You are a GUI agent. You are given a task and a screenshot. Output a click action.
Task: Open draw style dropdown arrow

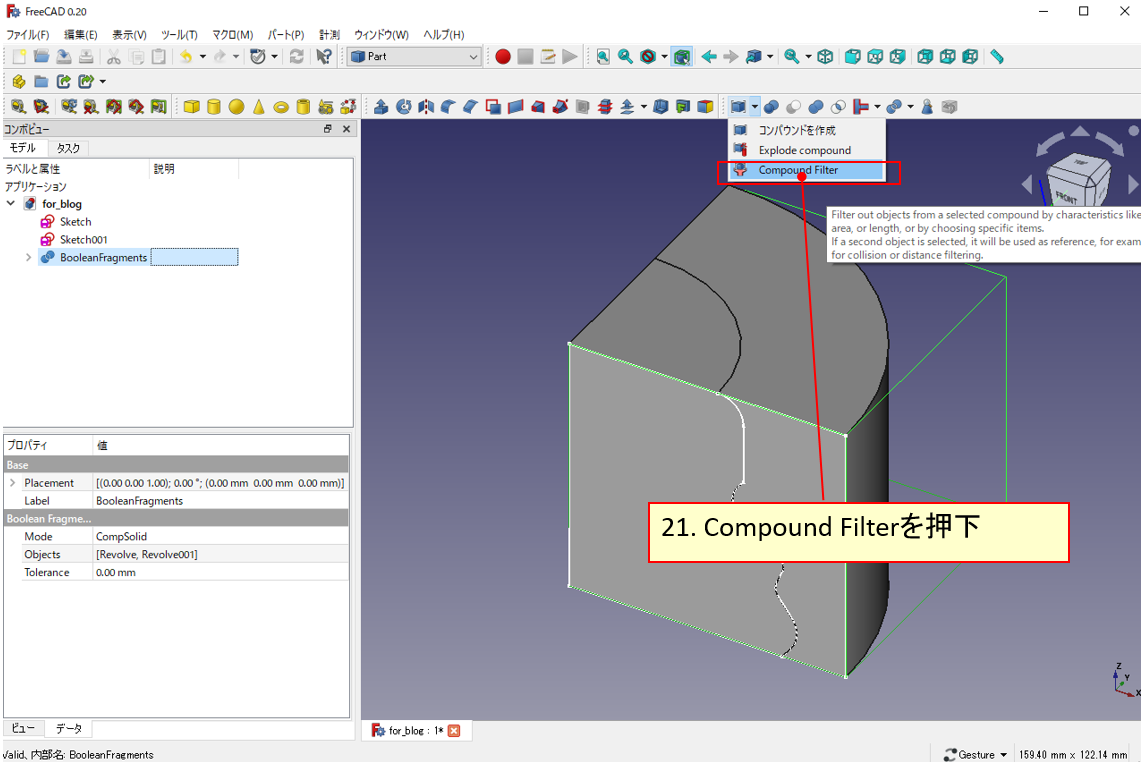click(x=664, y=56)
